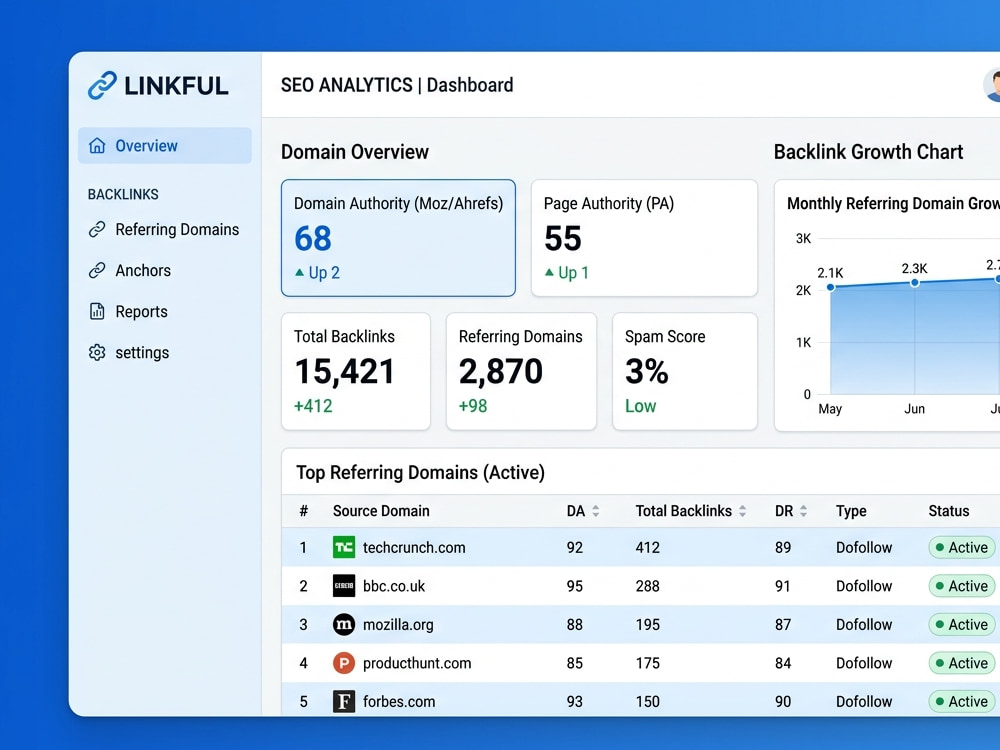
Task: Click the green up arrow beside Up 2
Action: (x=299, y=272)
